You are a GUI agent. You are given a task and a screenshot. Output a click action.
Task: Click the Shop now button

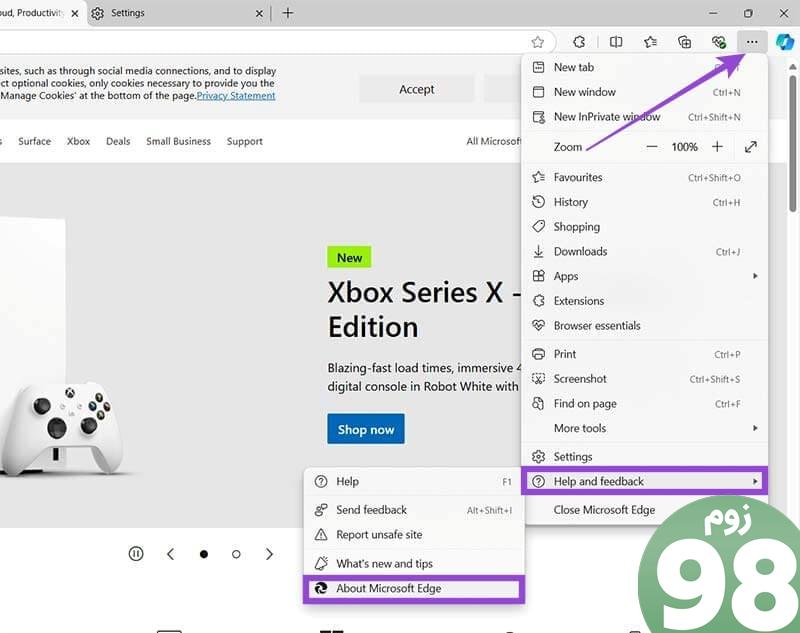pos(366,429)
